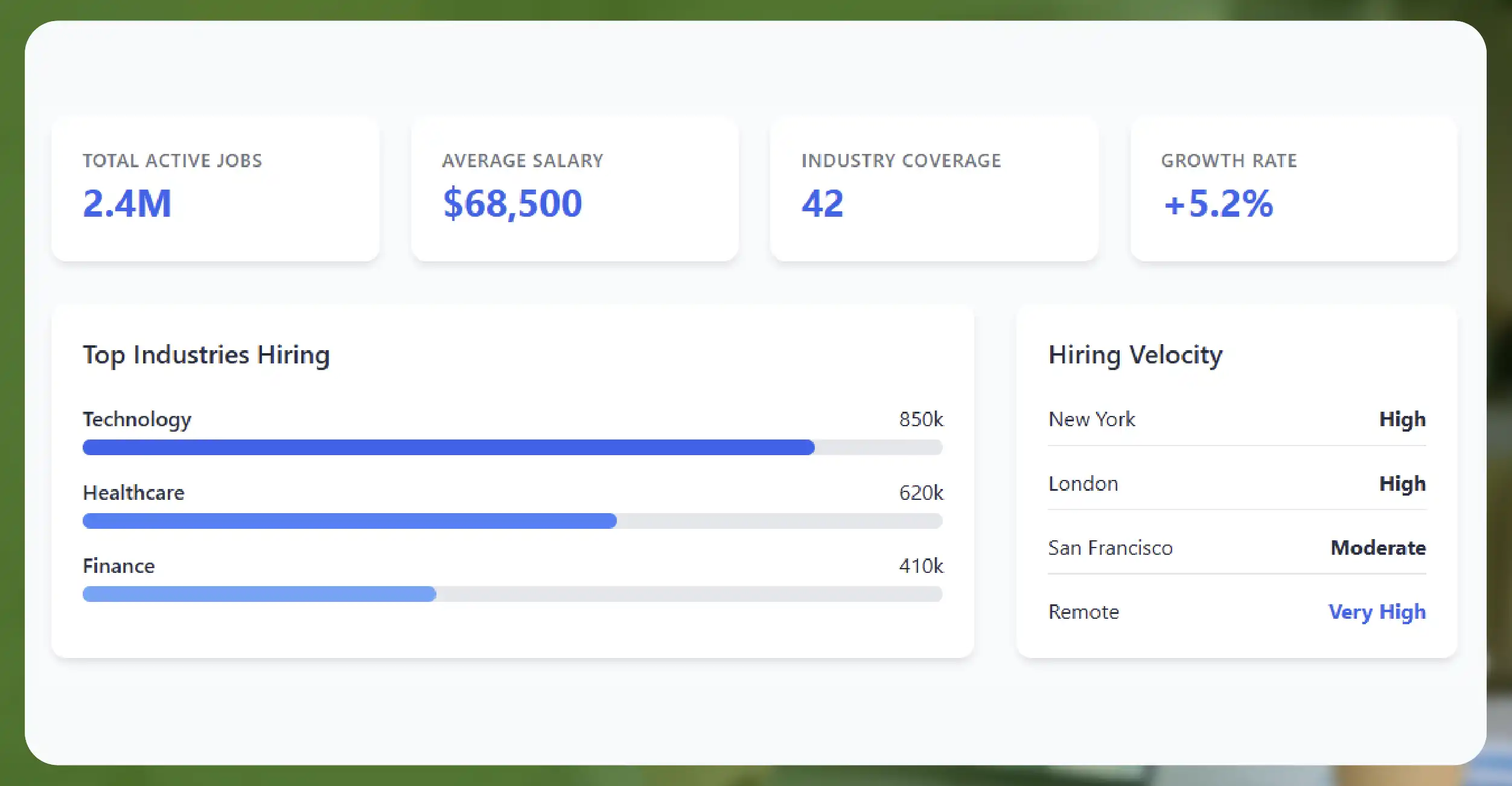Click the Technology progress bar
This screenshot has height=786, width=1512.
point(512,447)
